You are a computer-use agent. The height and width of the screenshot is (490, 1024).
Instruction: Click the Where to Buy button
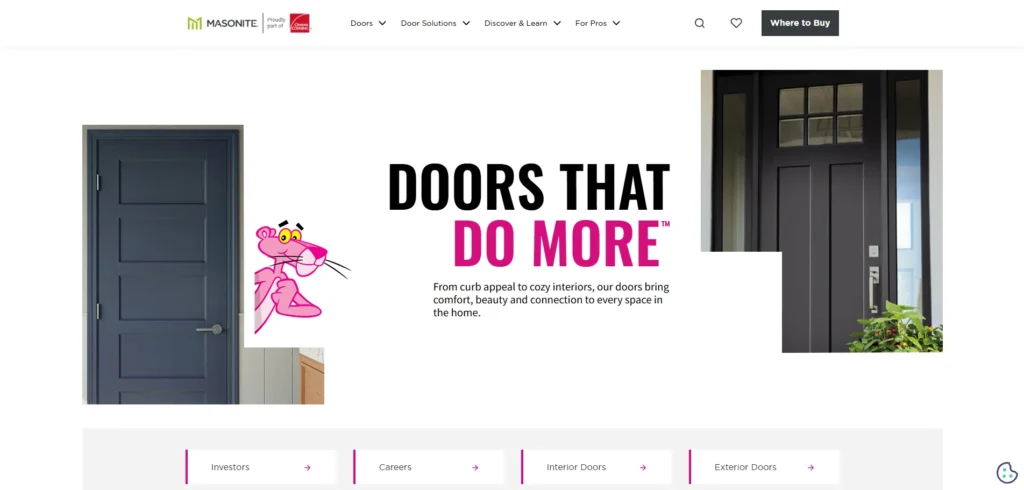[800, 23]
